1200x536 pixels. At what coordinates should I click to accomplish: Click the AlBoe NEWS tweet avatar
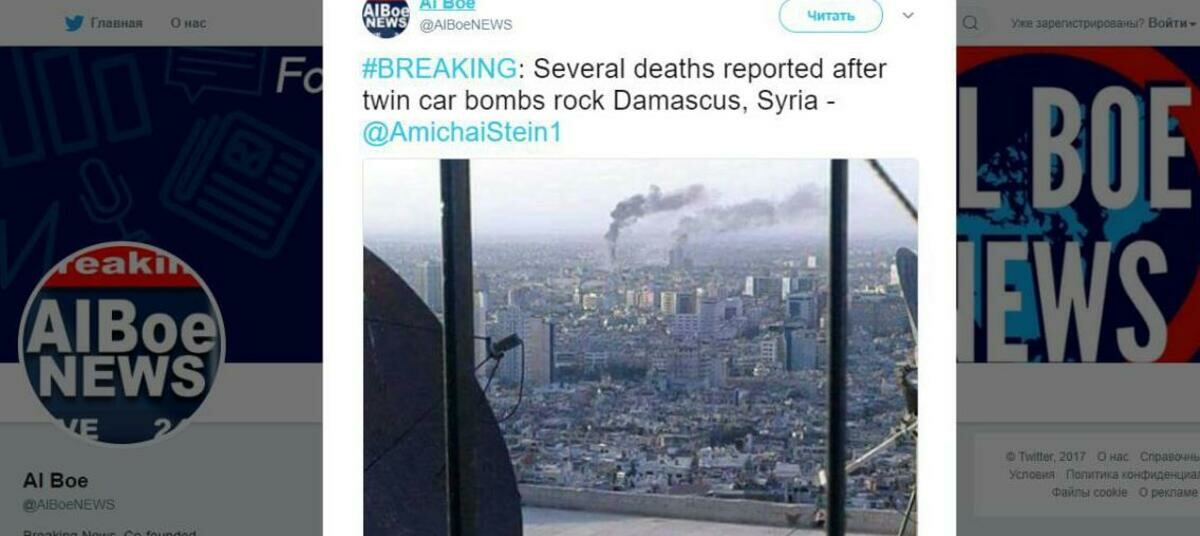[386, 16]
